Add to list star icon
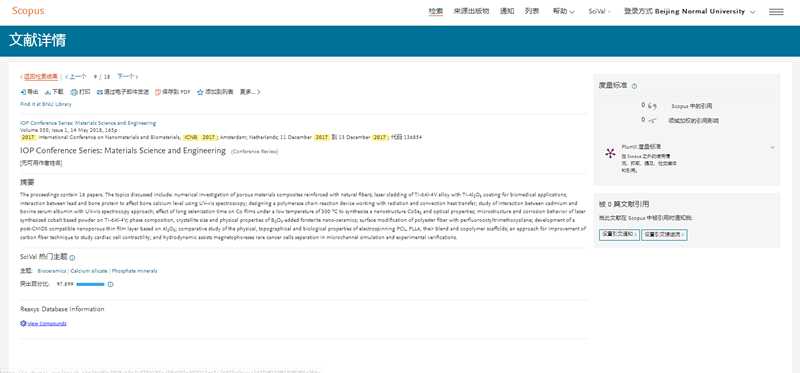The image size is (800, 373). [x=200, y=92]
